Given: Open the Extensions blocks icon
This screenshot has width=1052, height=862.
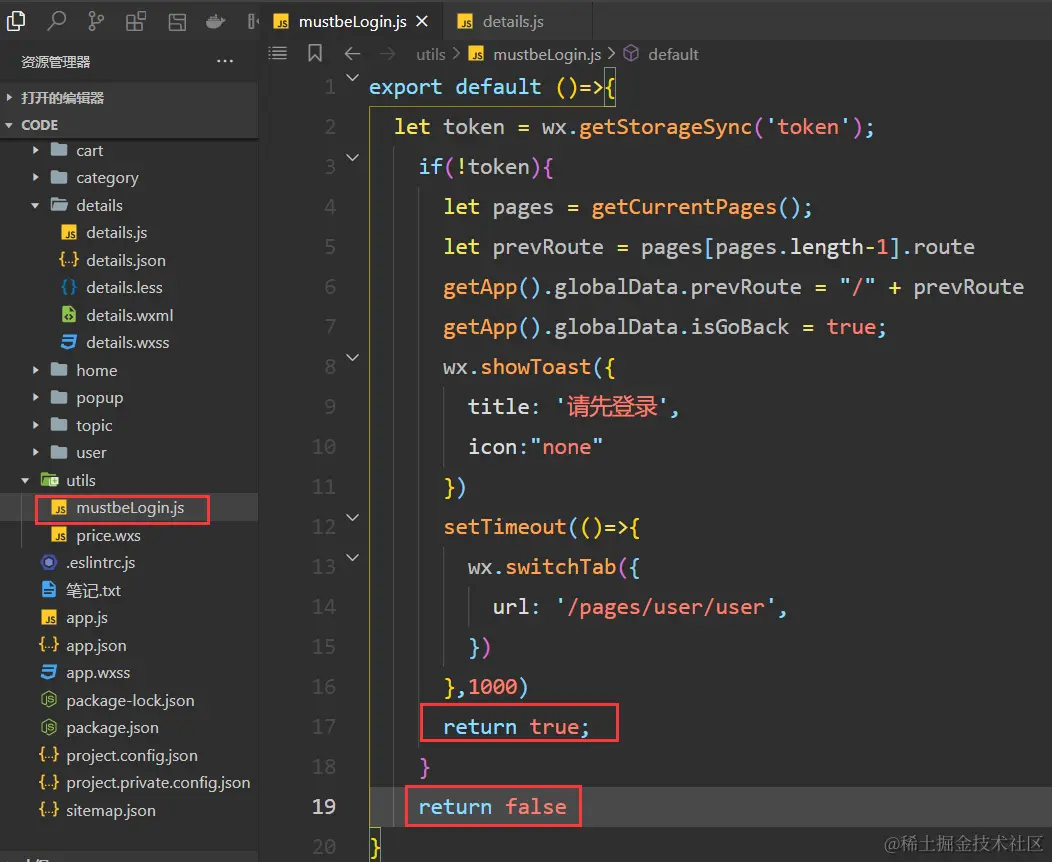Looking at the screenshot, I should [136, 21].
